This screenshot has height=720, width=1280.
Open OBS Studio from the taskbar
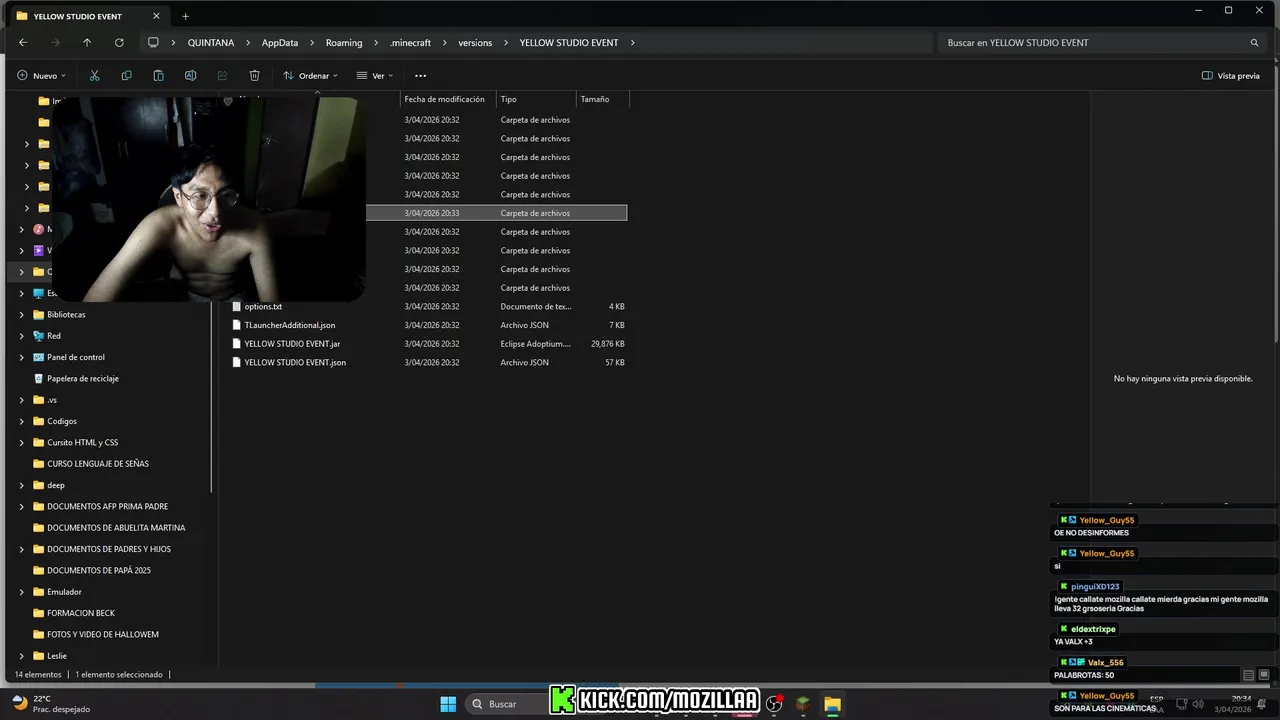pyautogui.click(x=774, y=704)
